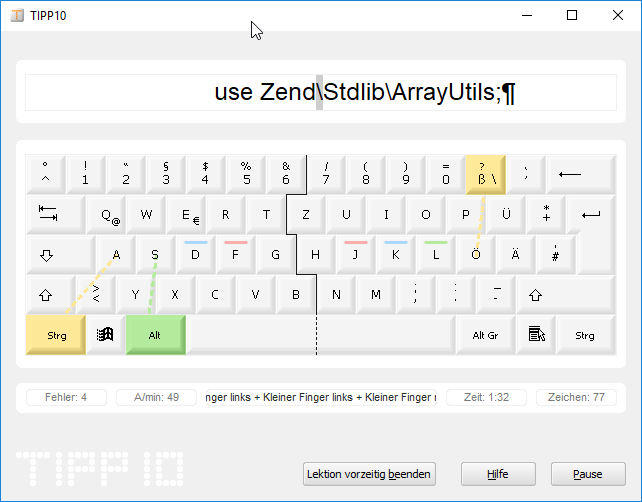
Task: Click the circumflex degree key
Action: (x=45, y=174)
